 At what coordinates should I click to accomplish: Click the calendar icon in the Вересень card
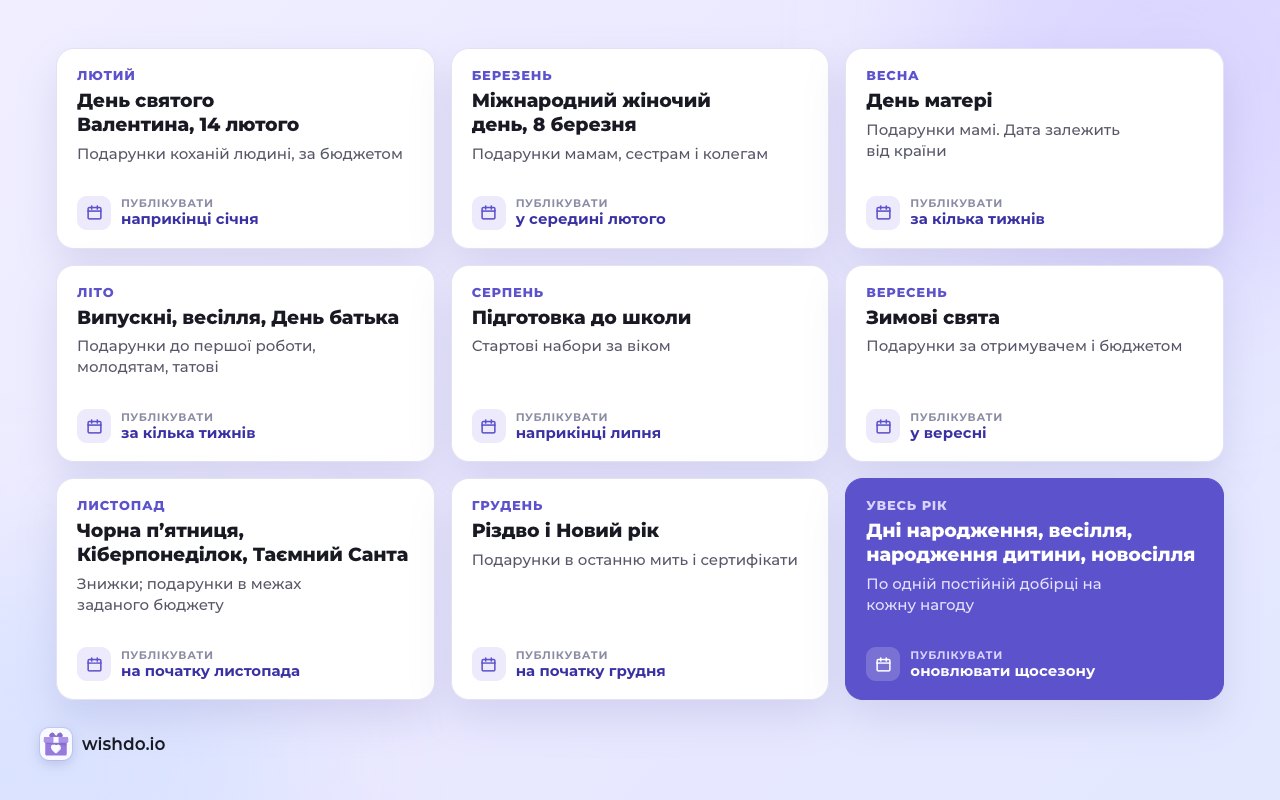click(x=883, y=426)
